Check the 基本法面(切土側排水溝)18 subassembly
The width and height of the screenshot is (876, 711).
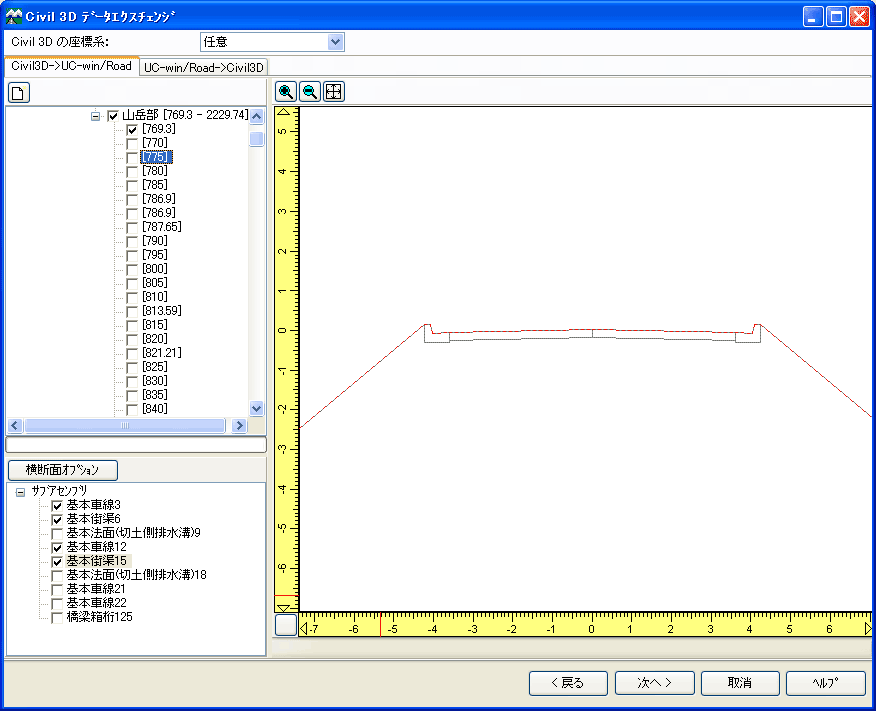(57, 575)
